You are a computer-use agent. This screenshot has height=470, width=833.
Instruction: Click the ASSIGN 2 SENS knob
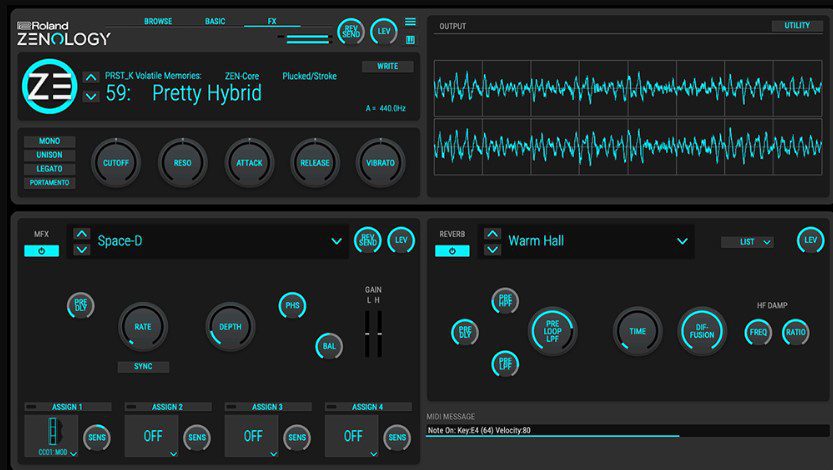(197, 438)
